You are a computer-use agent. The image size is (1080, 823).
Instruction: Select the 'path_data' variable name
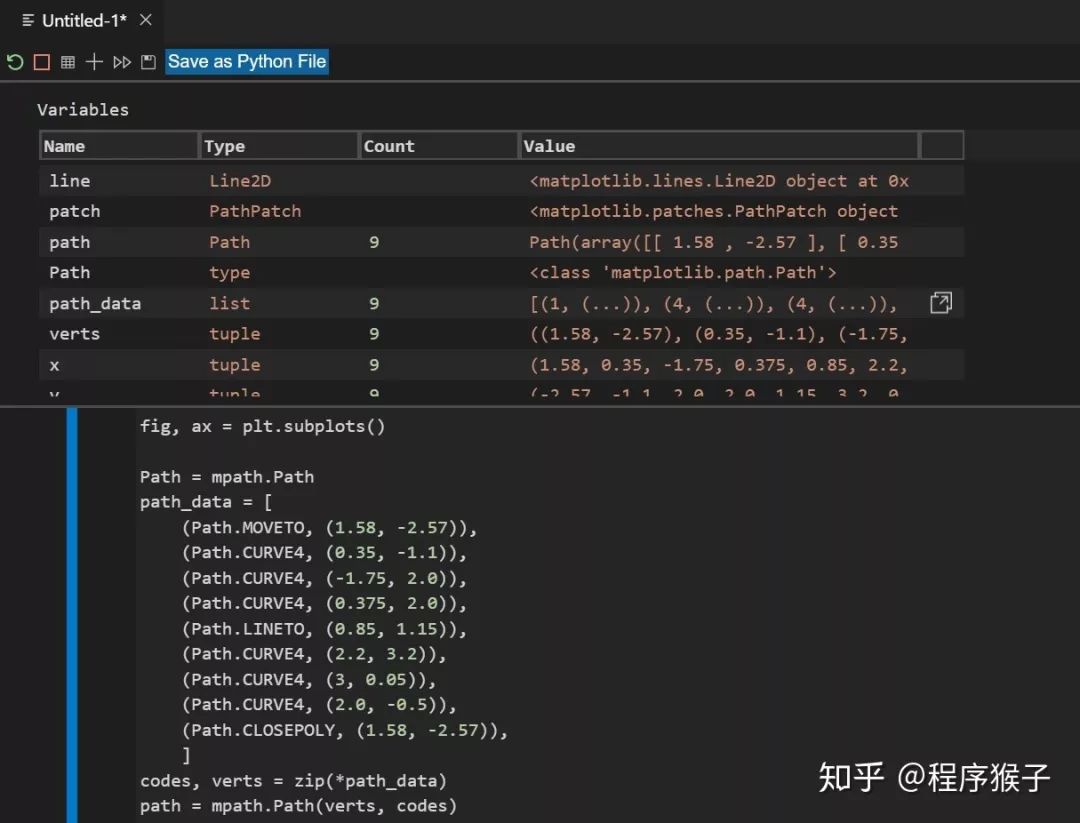(x=95, y=304)
